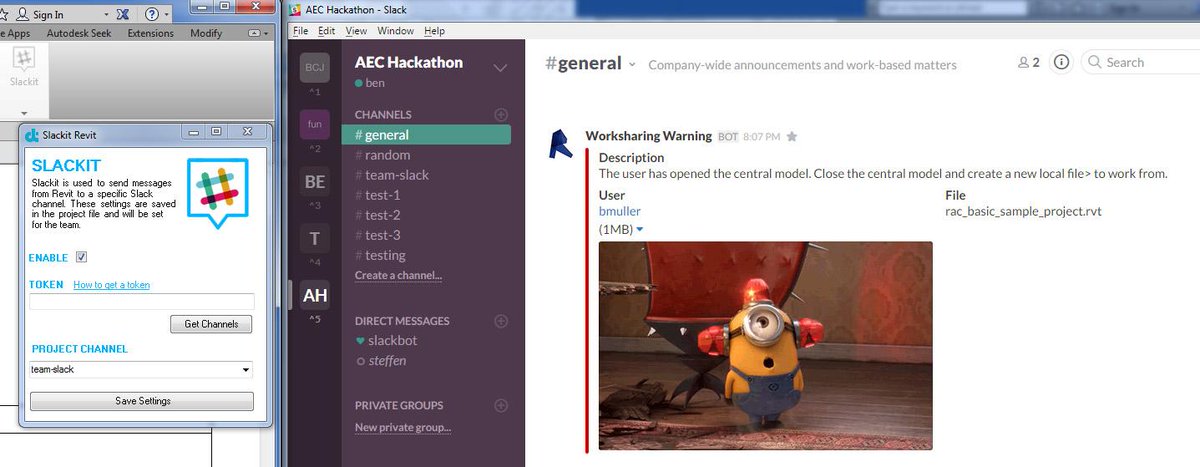Click the Autodesk Exchange X icon
1200x467 pixels.
122,14
